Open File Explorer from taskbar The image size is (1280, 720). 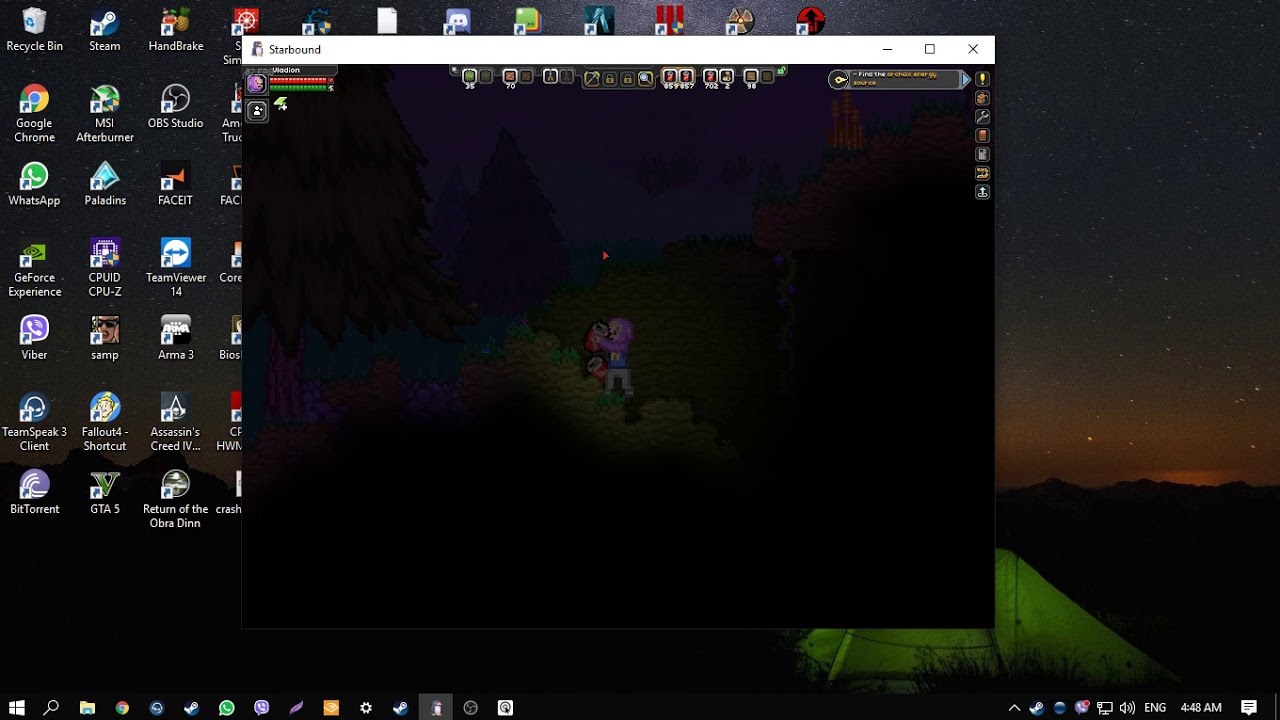point(87,707)
